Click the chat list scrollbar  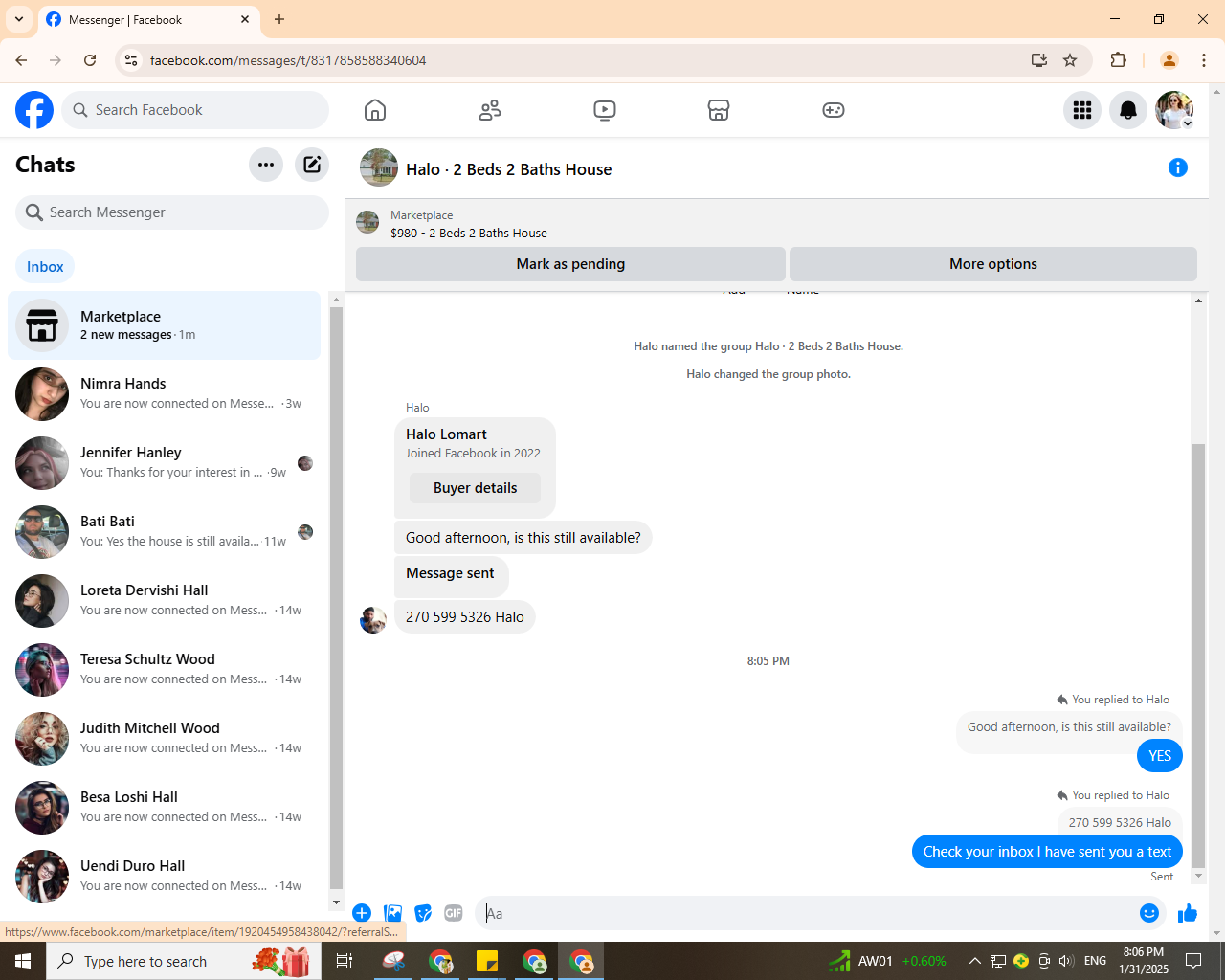336,598
